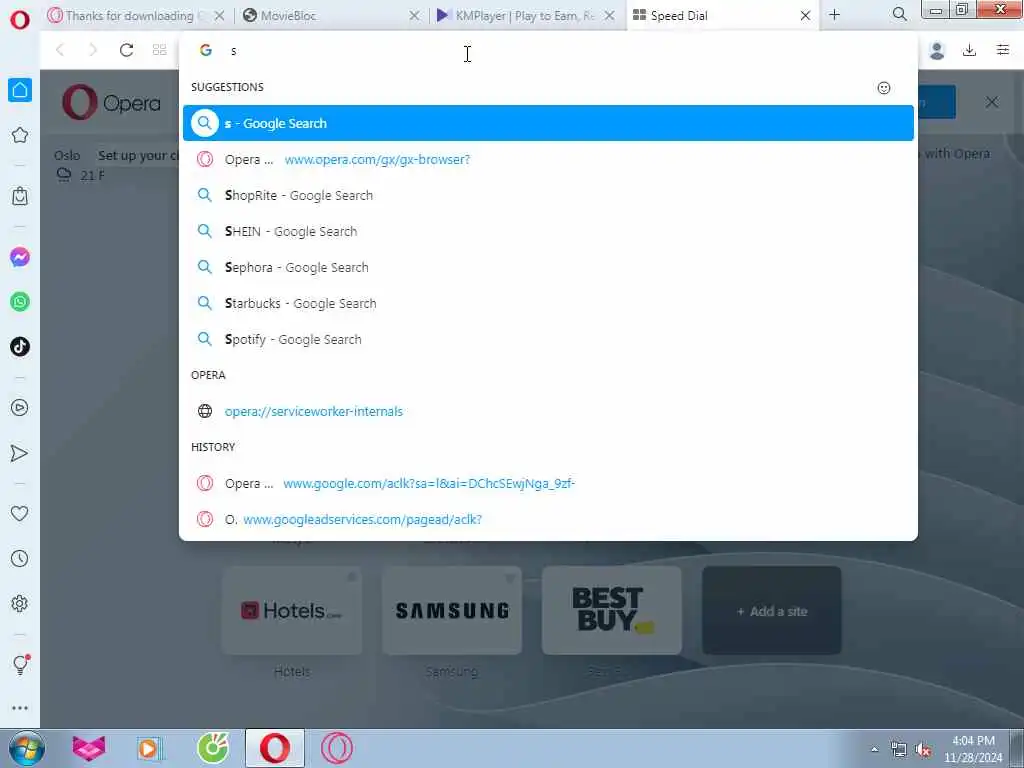Open Easy Setup sliders icon

1003,50
